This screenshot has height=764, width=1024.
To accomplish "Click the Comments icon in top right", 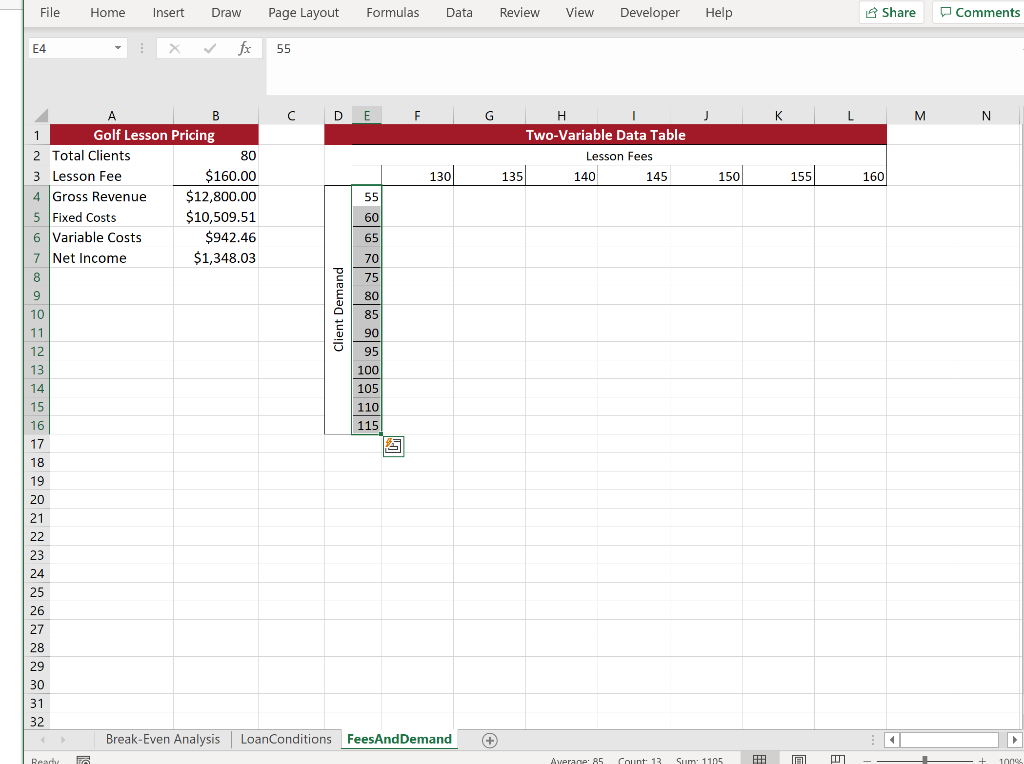I will (x=978, y=12).
